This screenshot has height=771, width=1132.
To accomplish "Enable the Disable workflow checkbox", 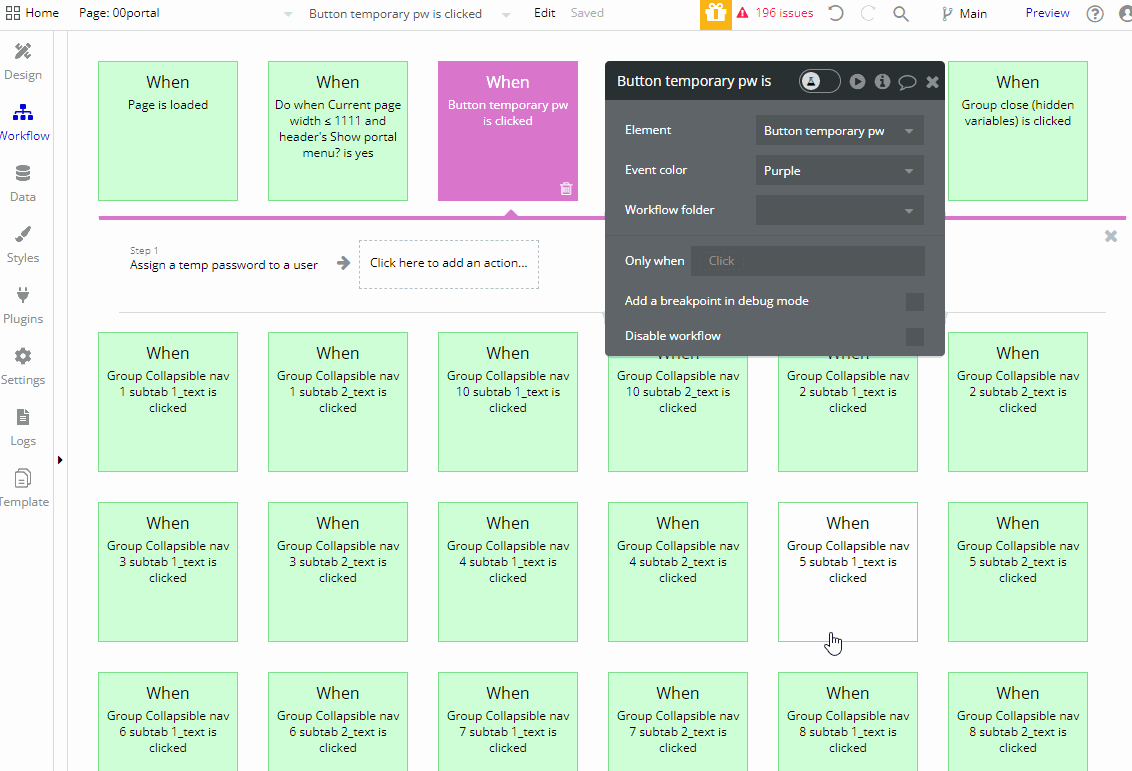I will coord(914,336).
